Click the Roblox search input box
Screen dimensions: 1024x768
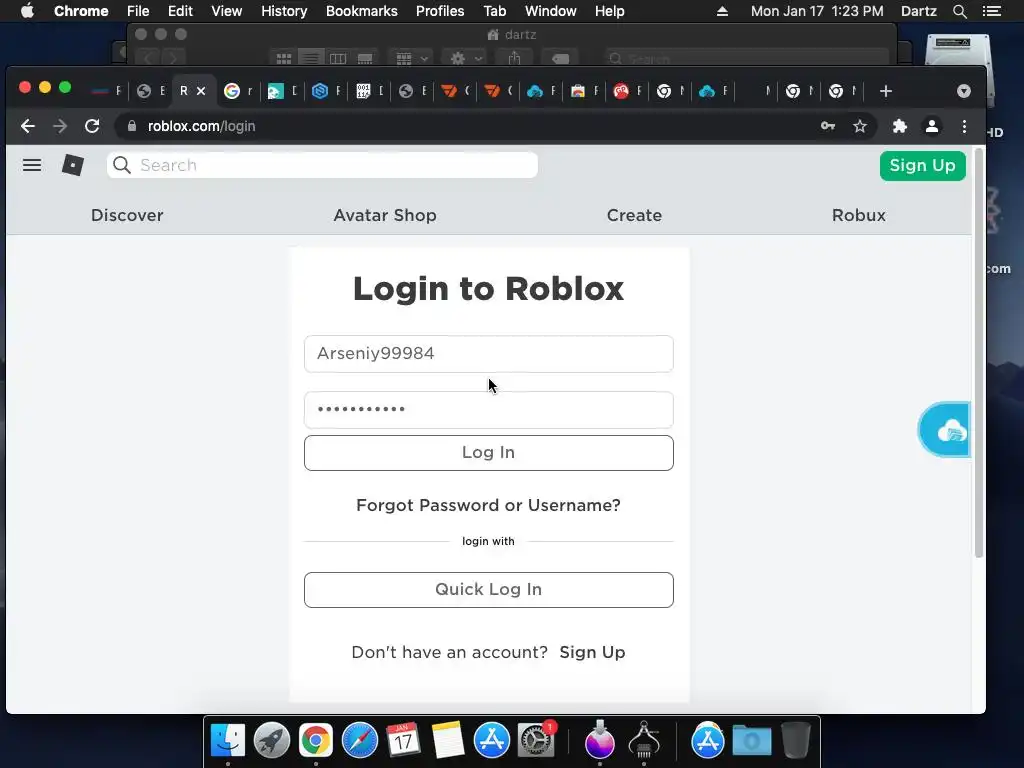click(x=323, y=165)
